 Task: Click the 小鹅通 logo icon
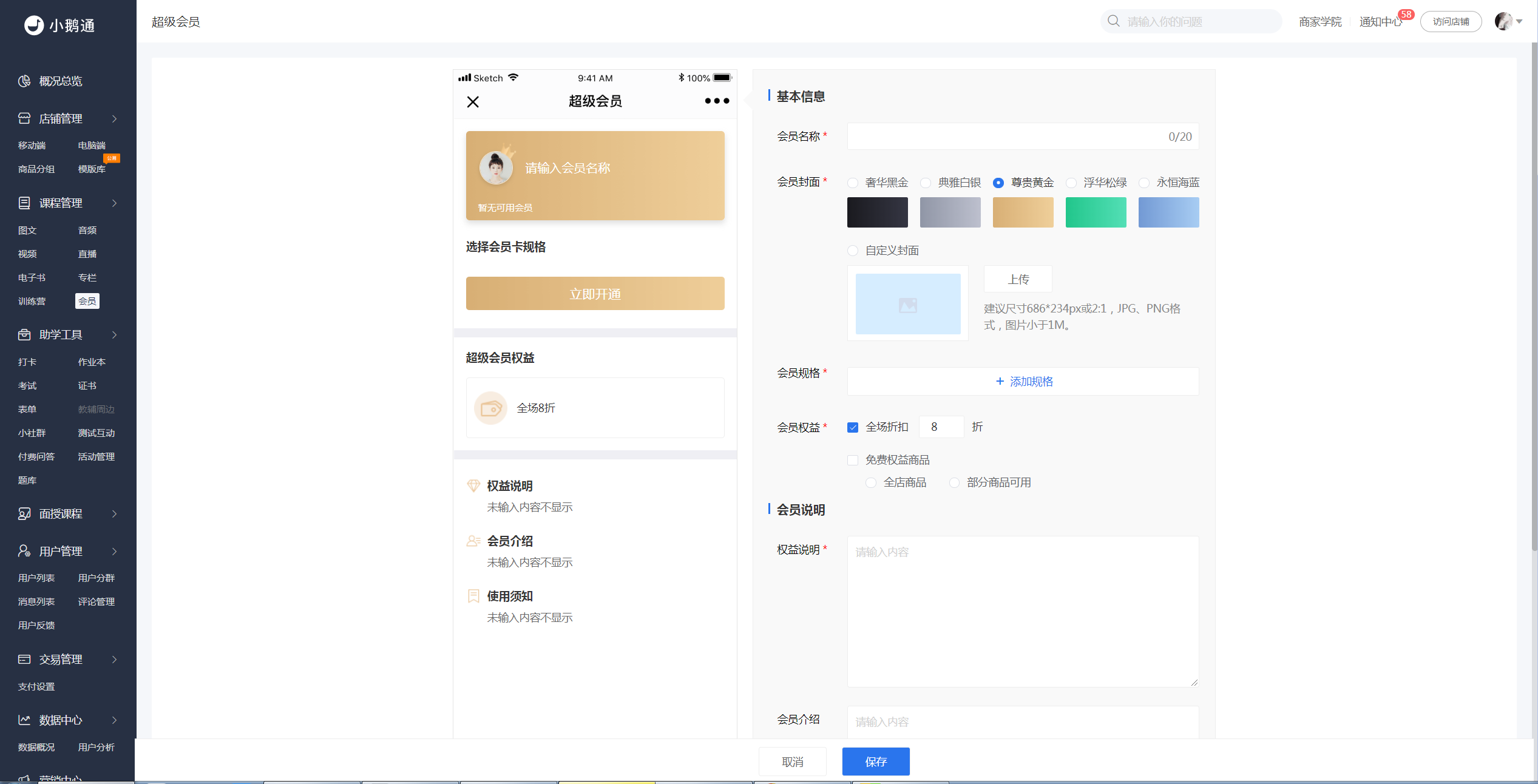tap(34, 25)
